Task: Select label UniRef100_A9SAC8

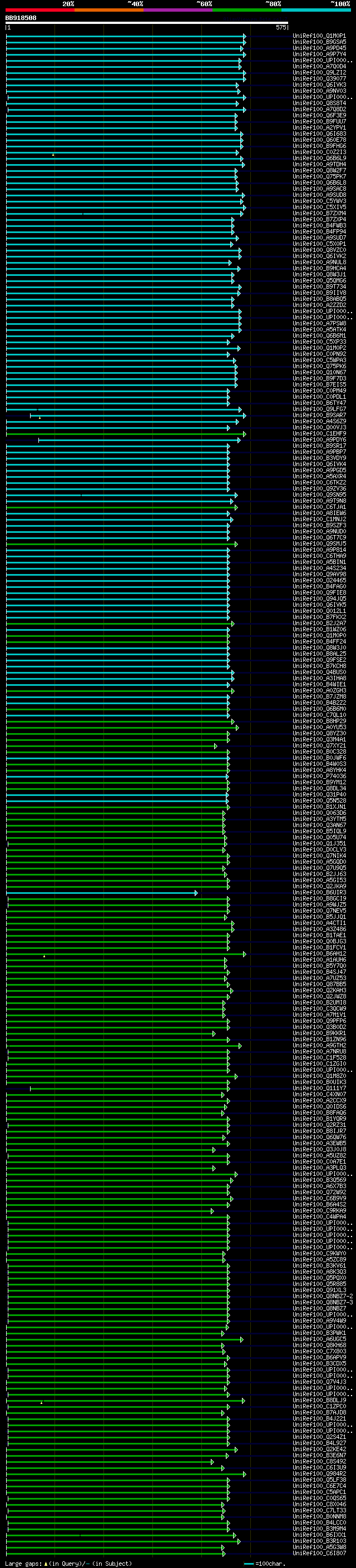Action: pyautogui.click(x=319, y=189)
